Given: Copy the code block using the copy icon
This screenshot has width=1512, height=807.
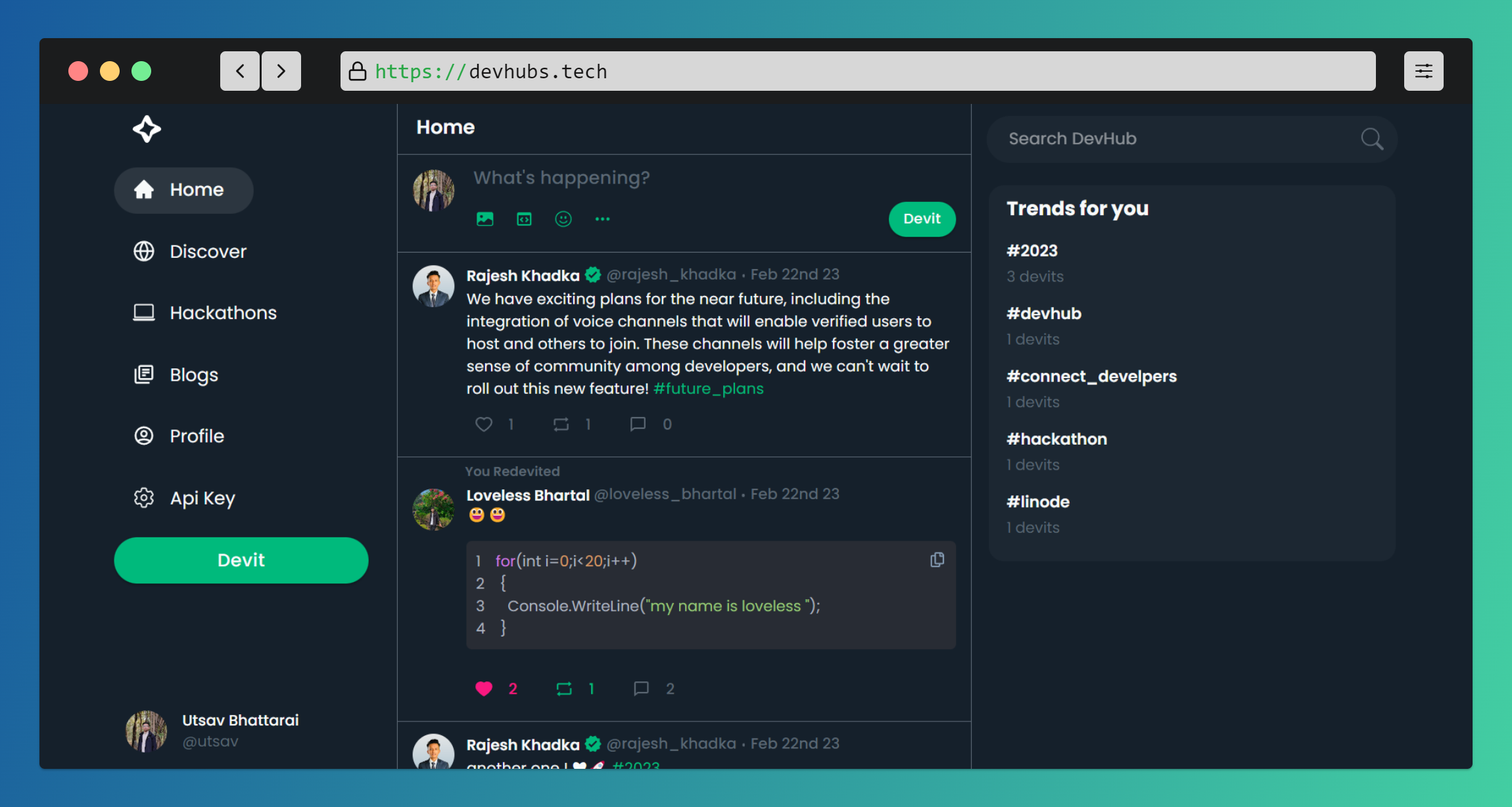Looking at the screenshot, I should (x=937, y=560).
